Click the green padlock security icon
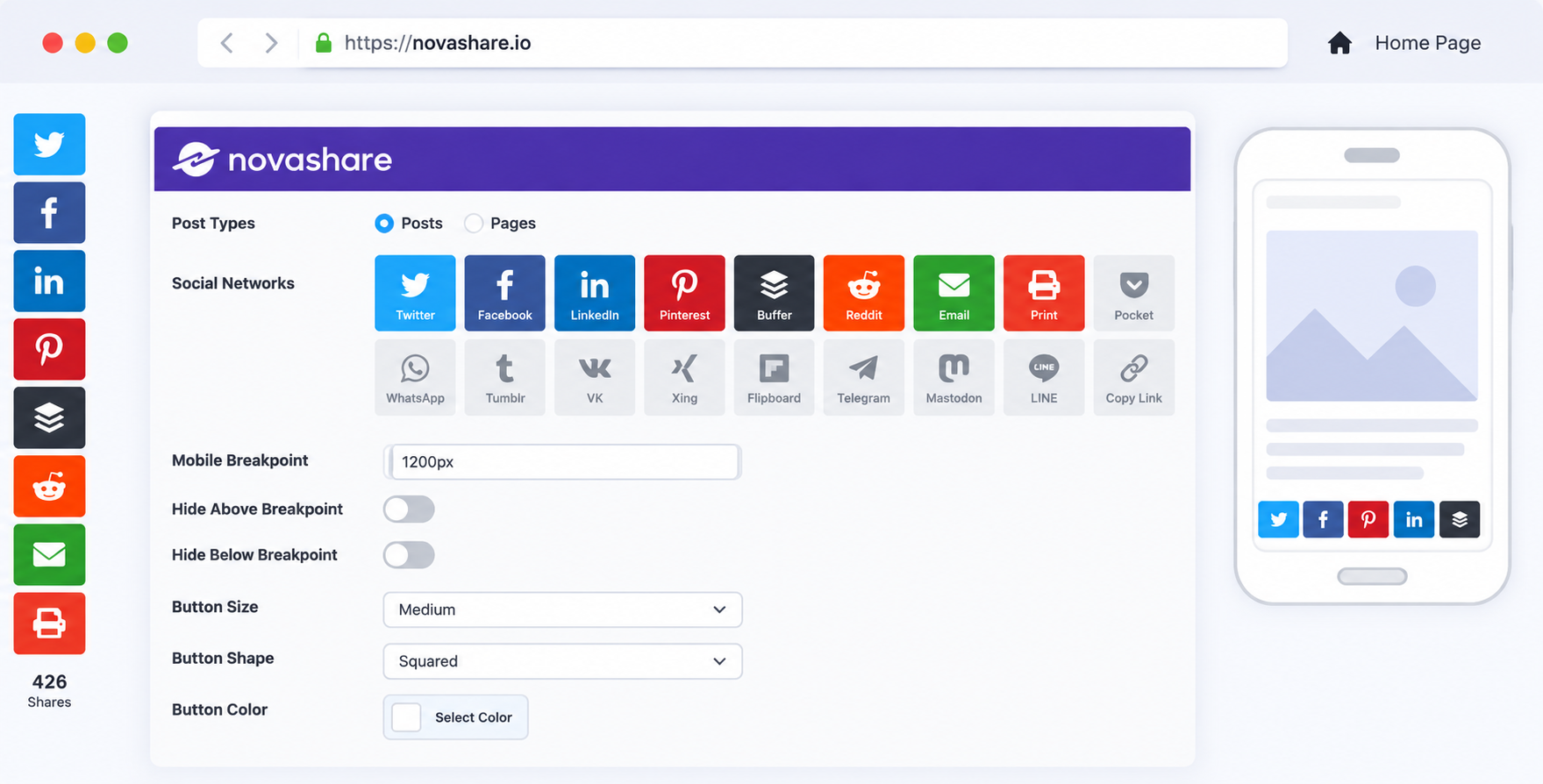This screenshot has height=784, width=1543. pyautogui.click(x=324, y=43)
